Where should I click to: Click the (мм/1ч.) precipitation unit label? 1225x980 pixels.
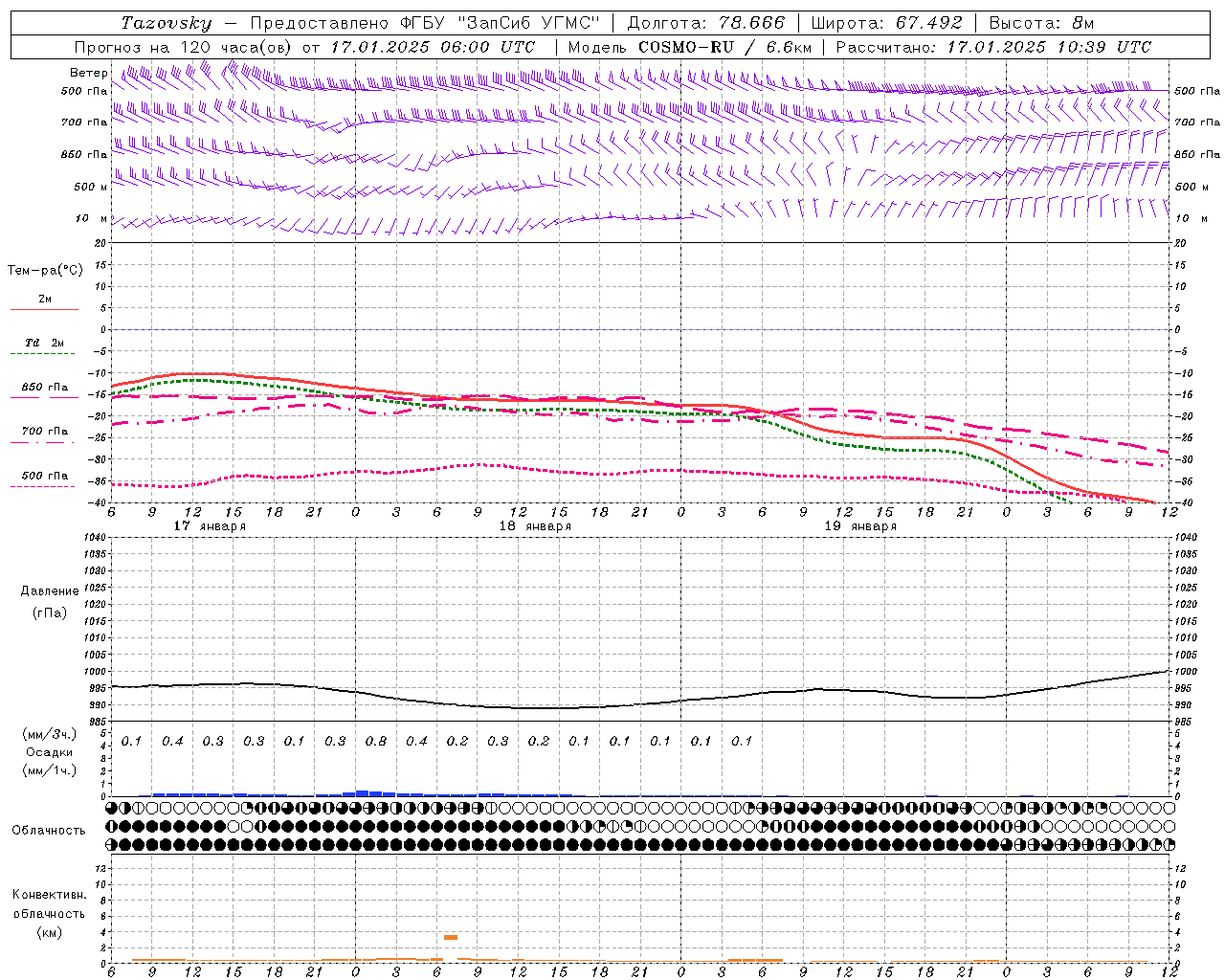[x=50, y=770]
